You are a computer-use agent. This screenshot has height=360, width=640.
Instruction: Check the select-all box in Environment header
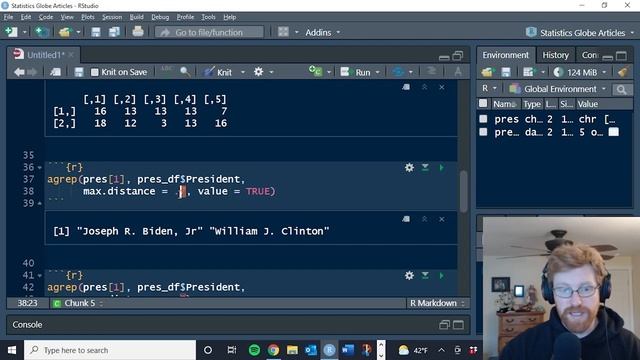[483, 104]
